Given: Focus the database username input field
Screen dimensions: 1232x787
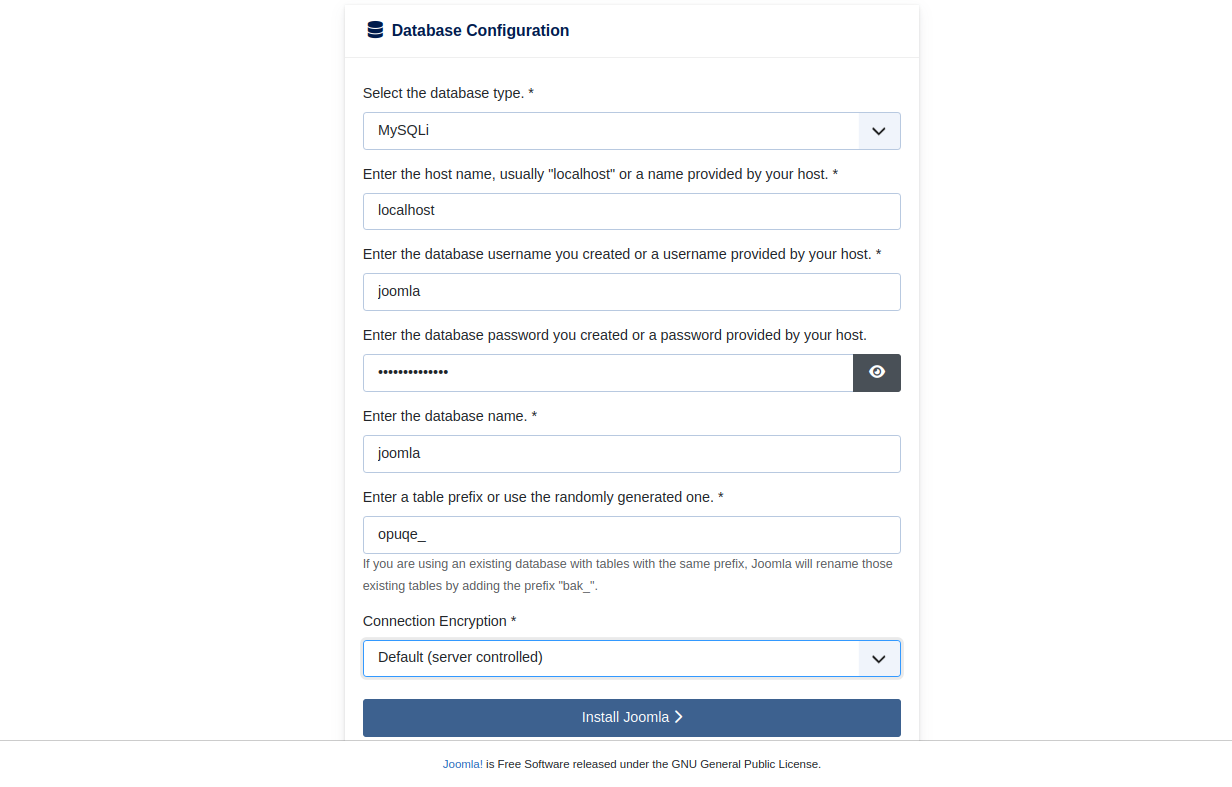Looking at the screenshot, I should (x=631, y=292).
